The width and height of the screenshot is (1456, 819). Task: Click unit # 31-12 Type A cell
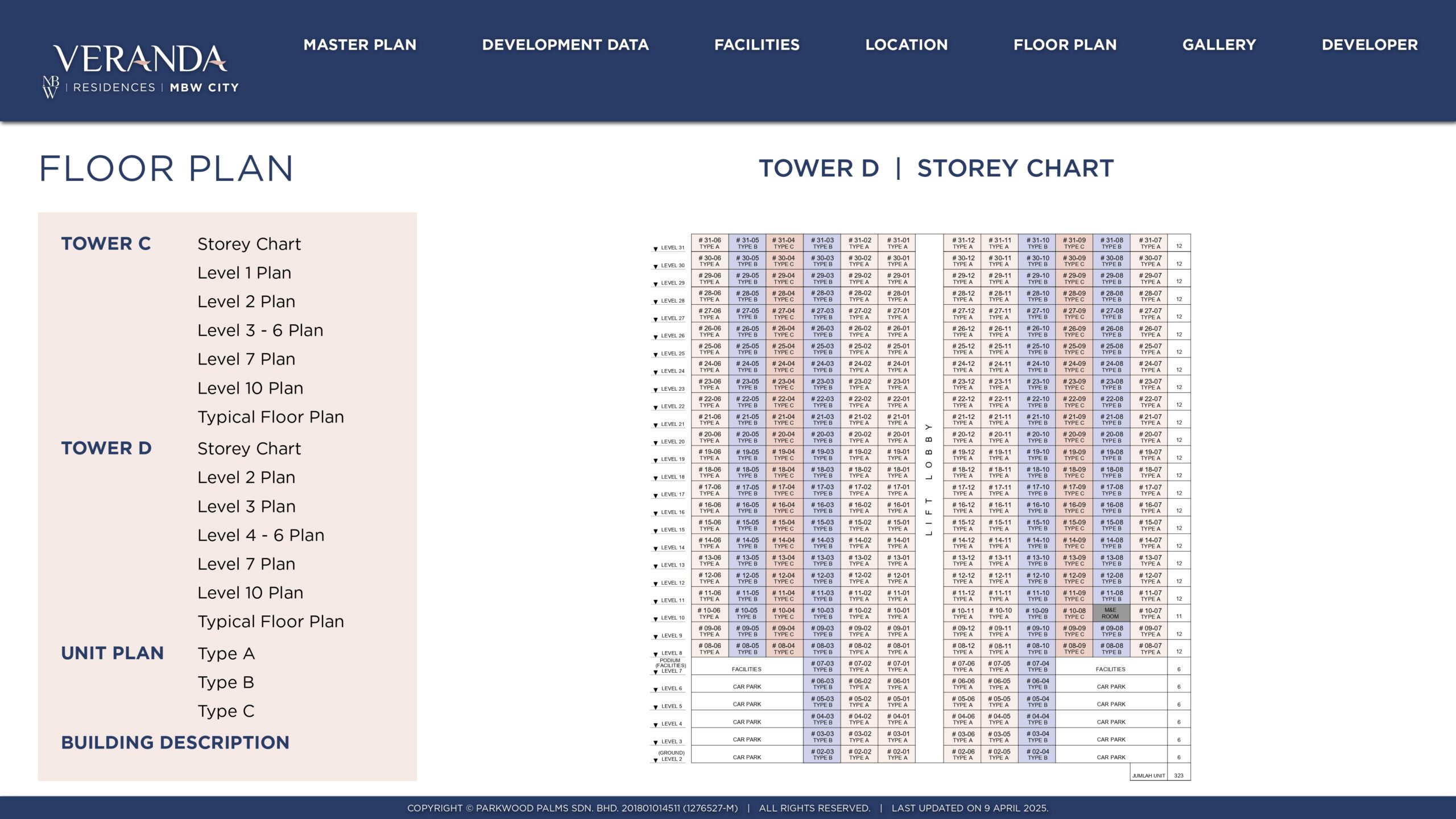click(962, 243)
